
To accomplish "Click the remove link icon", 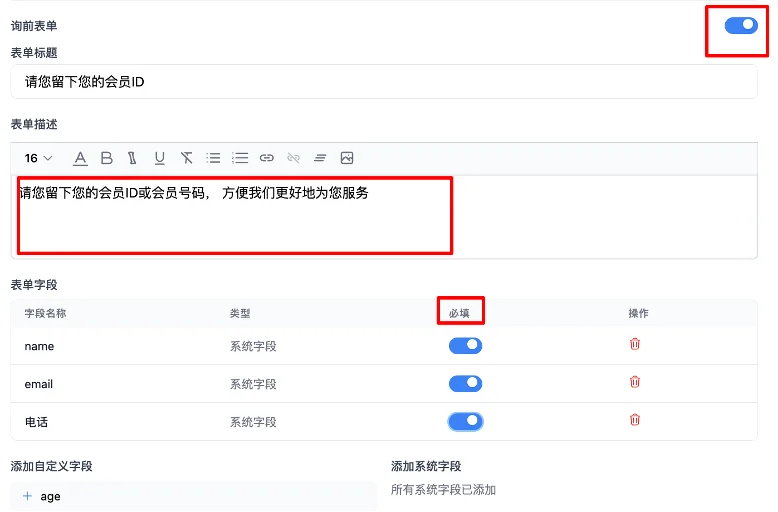I will 294,158.
